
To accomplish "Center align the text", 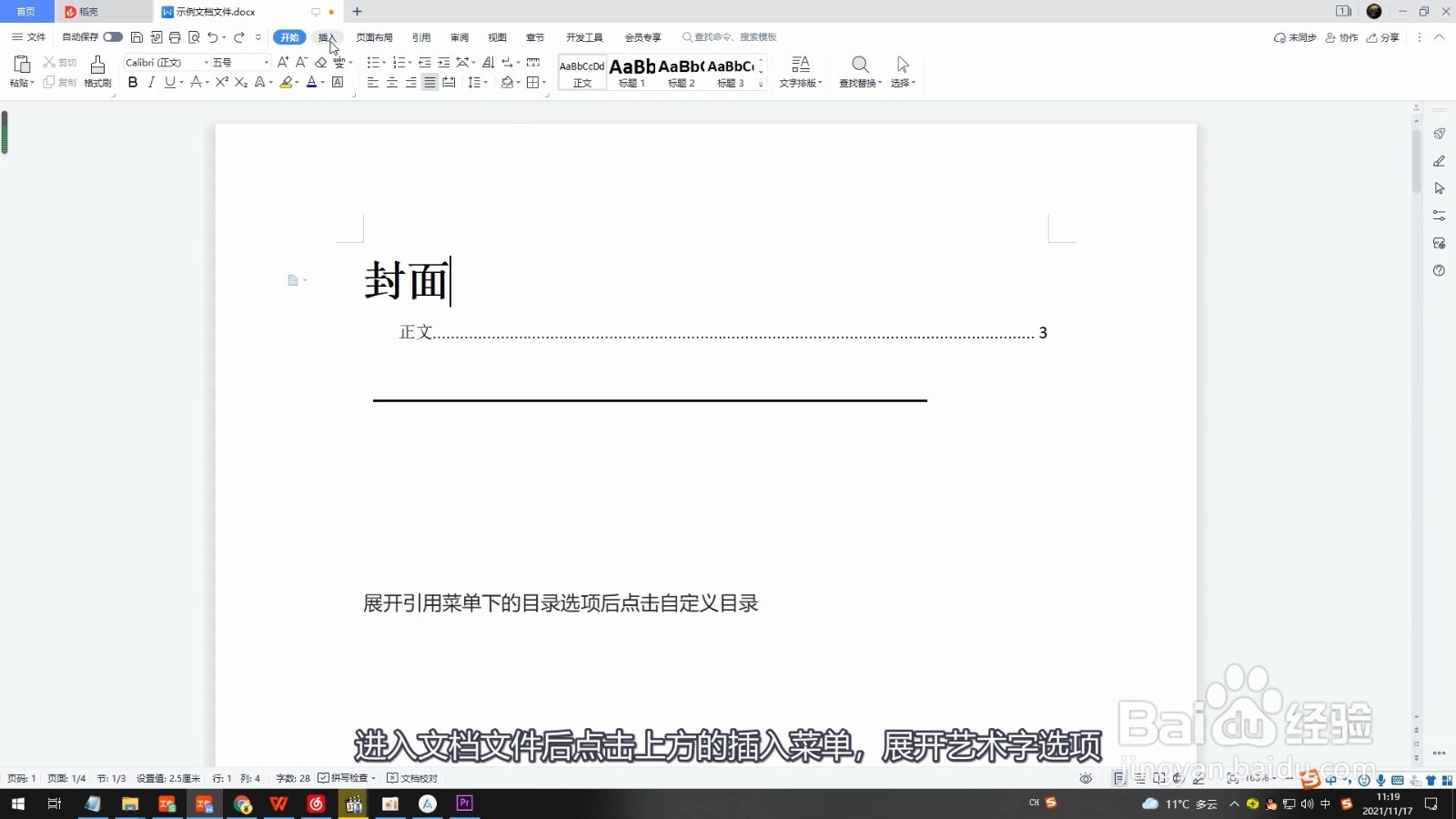I will pyautogui.click(x=392, y=82).
